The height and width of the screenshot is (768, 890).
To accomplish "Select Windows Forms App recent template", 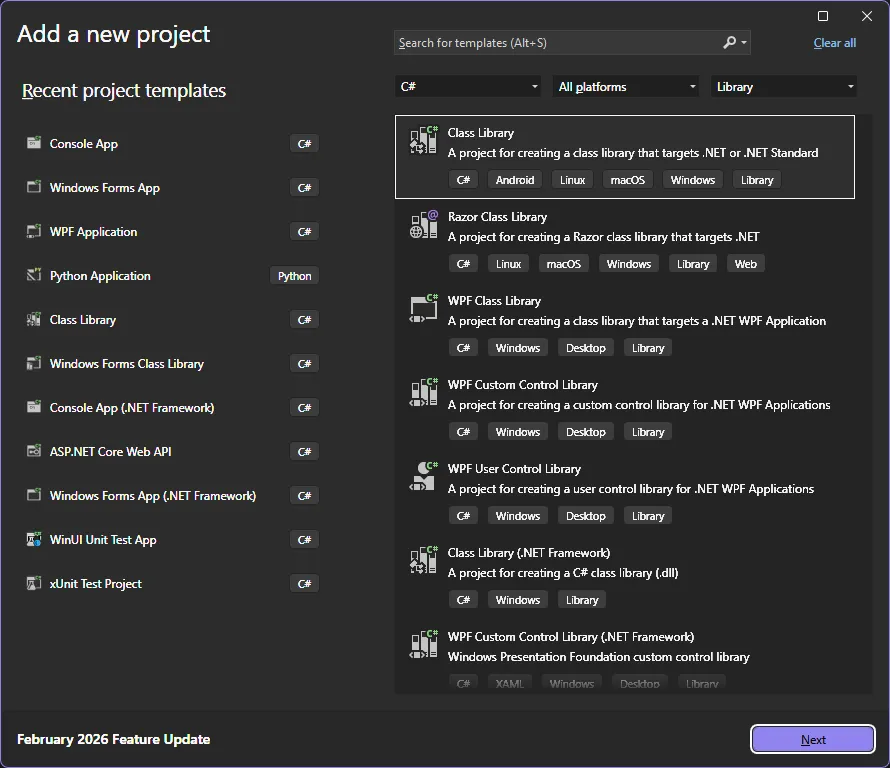I will pyautogui.click(x=173, y=188).
